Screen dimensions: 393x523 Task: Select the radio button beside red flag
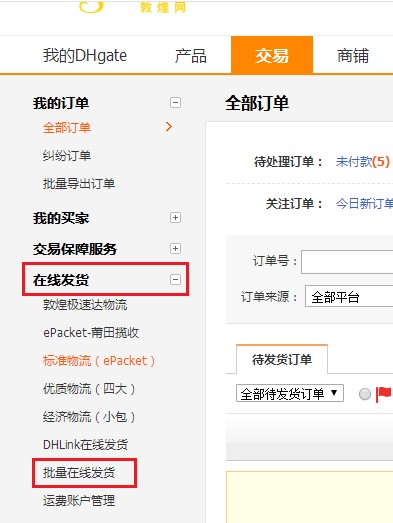point(365,394)
